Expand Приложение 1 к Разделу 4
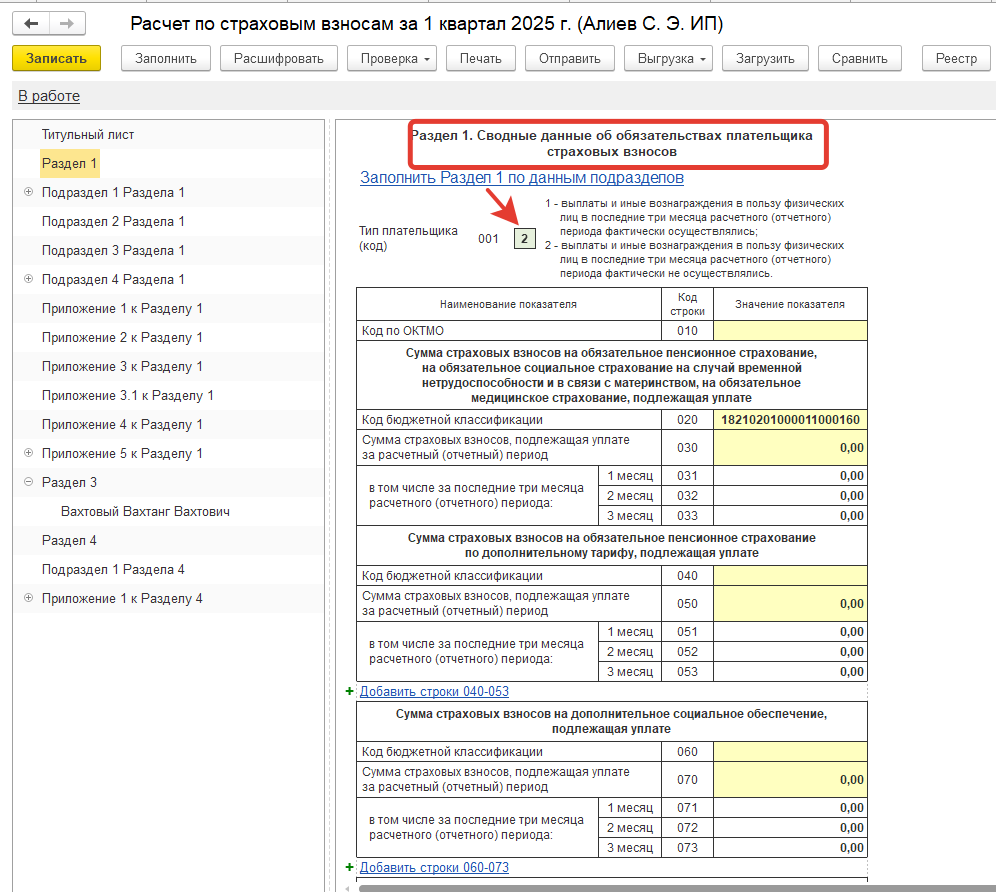996x892 pixels. tap(28, 598)
